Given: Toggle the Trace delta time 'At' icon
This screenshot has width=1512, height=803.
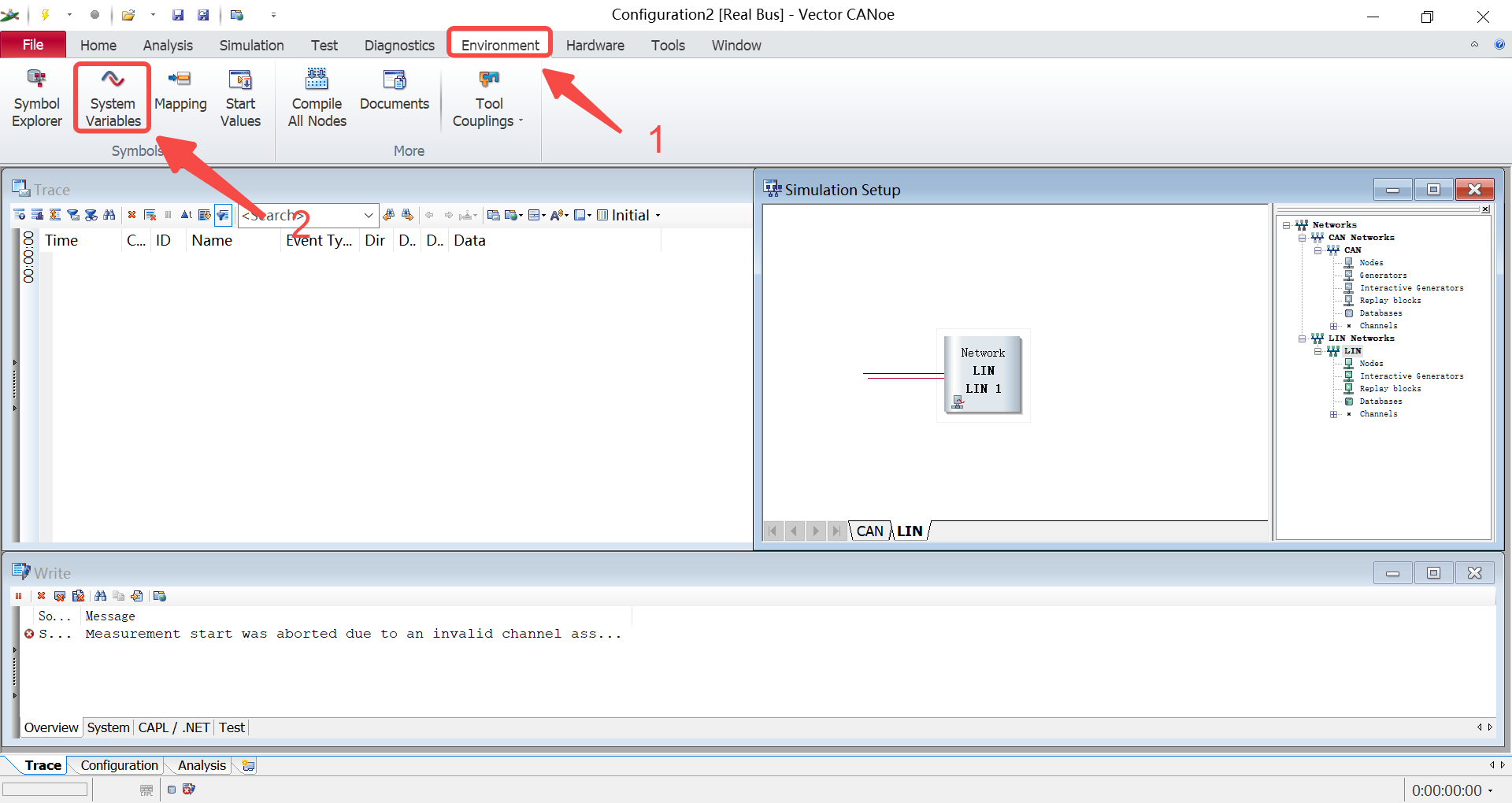Looking at the screenshot, I should click(186, 215).
